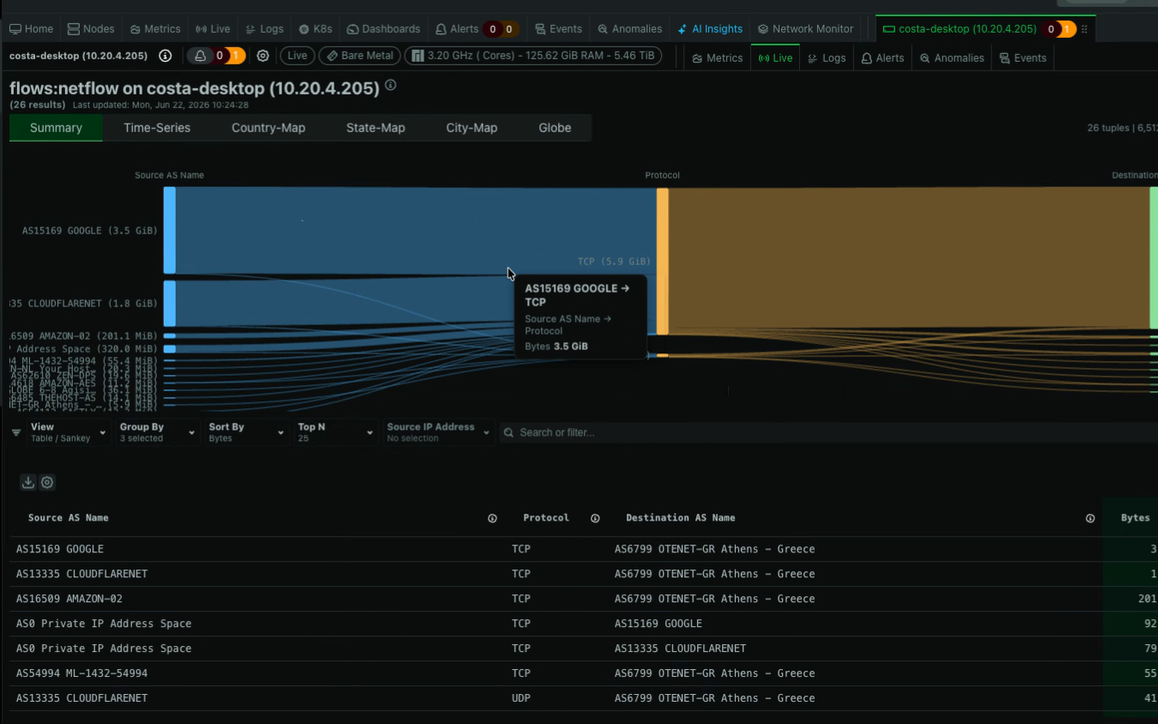Click the AS15169 GOOGLE blue Sankey node

click(170, 230)
